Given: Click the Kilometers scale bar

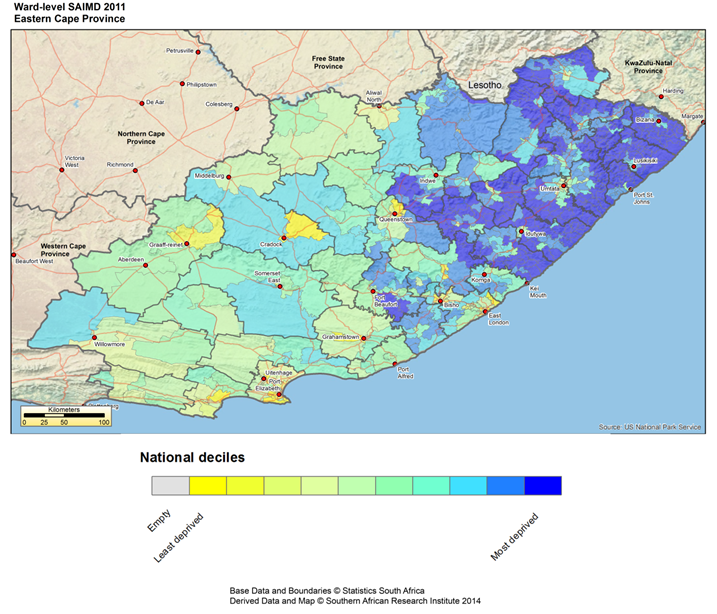Looking at the screenshot, I should coord(64,413).
